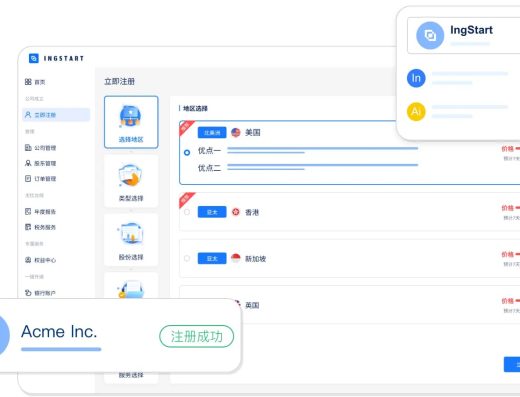Click the red 价格 label on 美国 row
This screenshot has height=397, width=520.
[x=508, y=149]
